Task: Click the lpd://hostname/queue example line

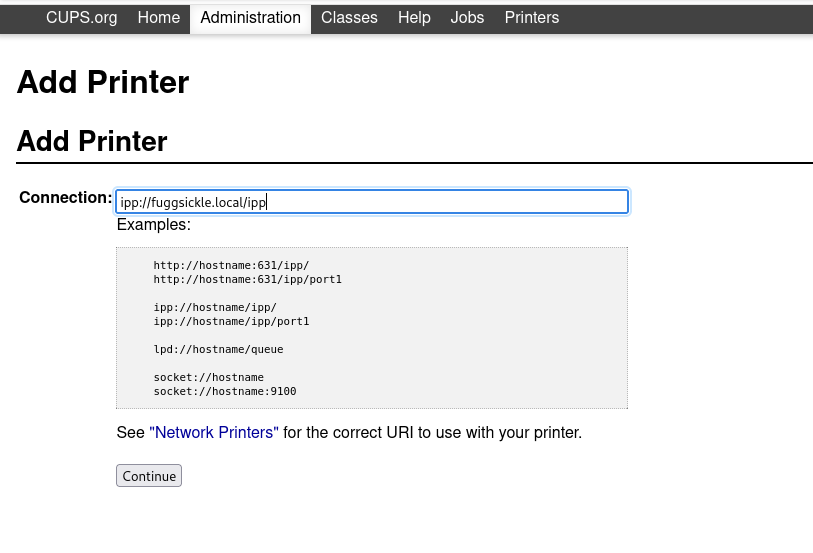Action: (x=218, y=350)
